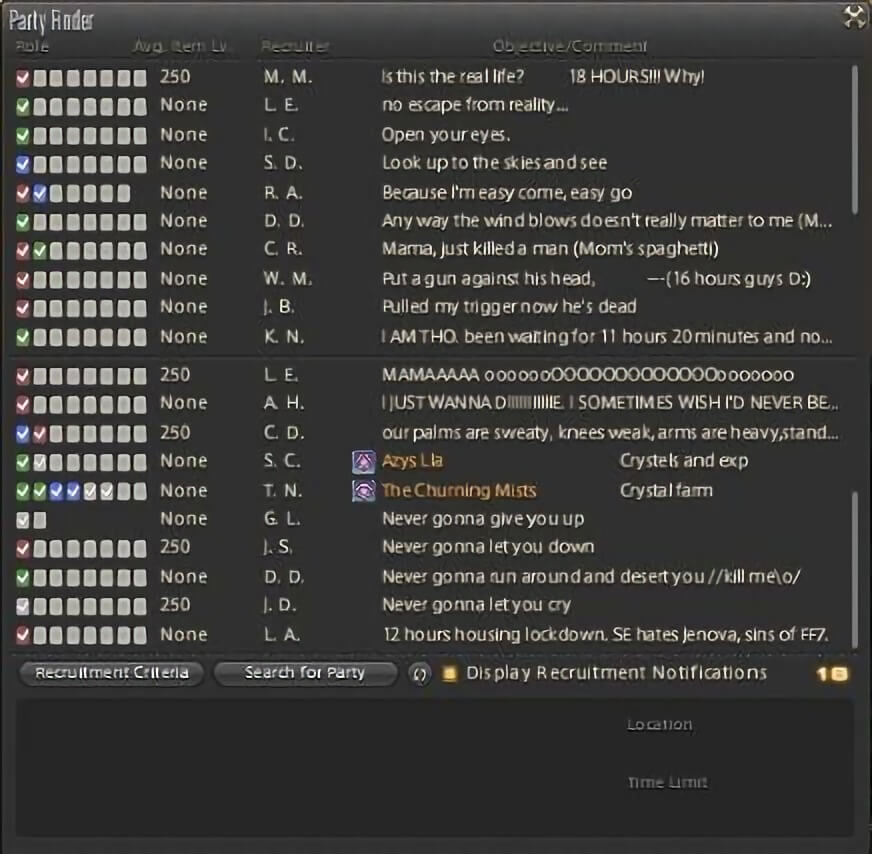Click The Churning Mists duty icon
Screen dimensions: 872x854
point(363,490)
